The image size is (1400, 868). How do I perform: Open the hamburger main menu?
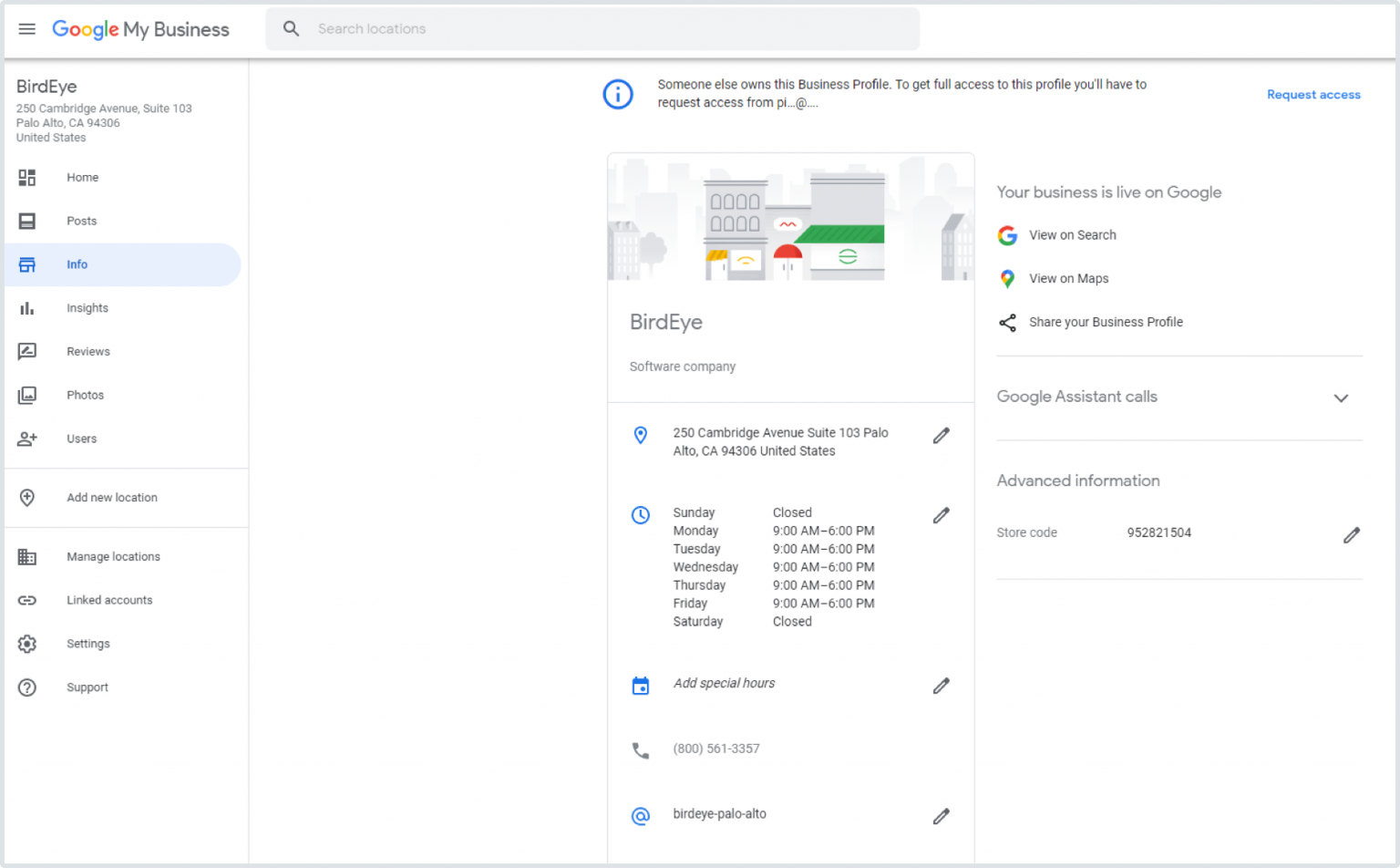tap(27, 29)
